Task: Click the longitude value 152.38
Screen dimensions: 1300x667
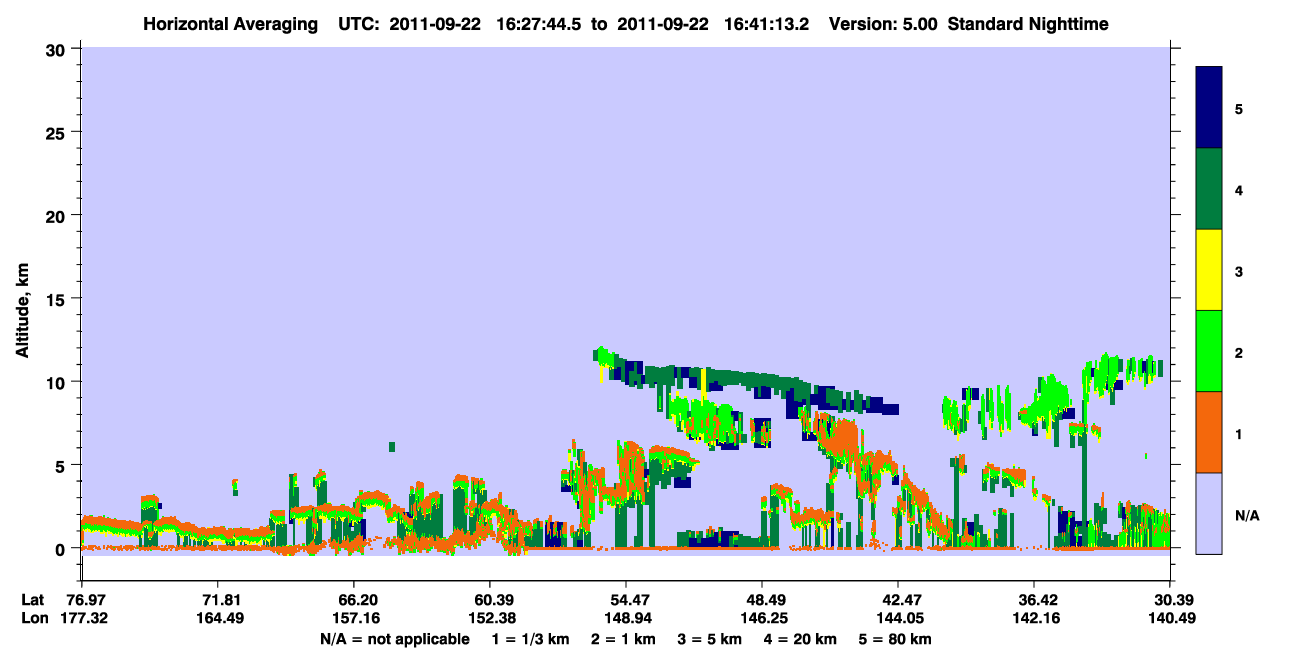Action: tap(490, 618)
